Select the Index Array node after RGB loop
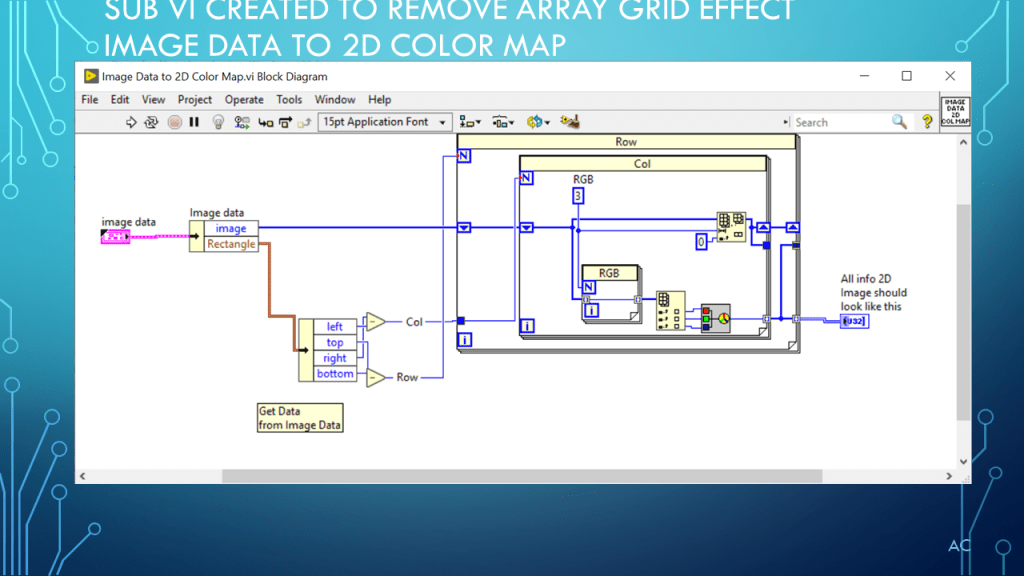The image size is (1024, 576). (670, 310)
